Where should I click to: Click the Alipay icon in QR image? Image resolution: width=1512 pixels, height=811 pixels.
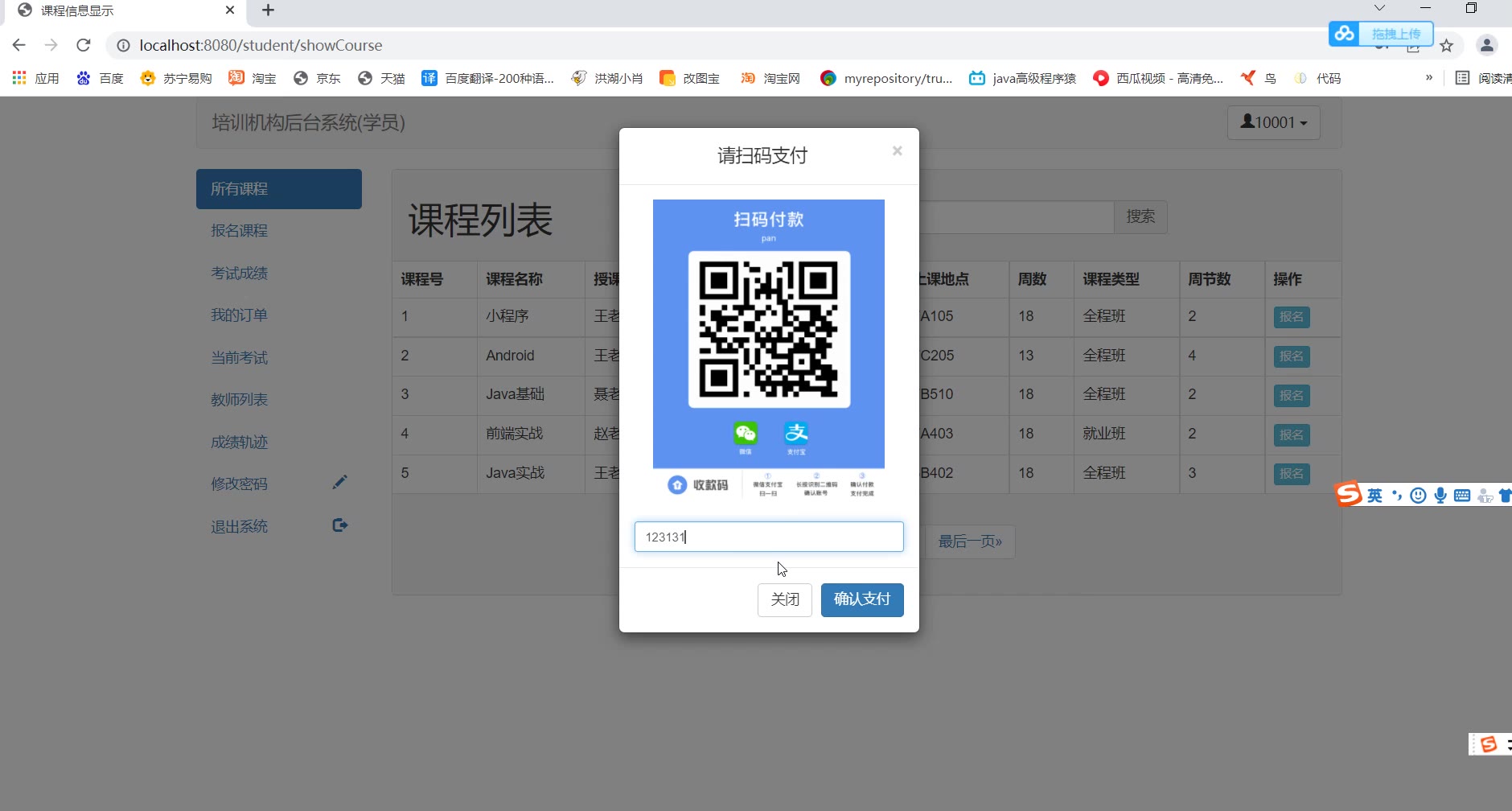pyautogui.click(x=796, y=434)
